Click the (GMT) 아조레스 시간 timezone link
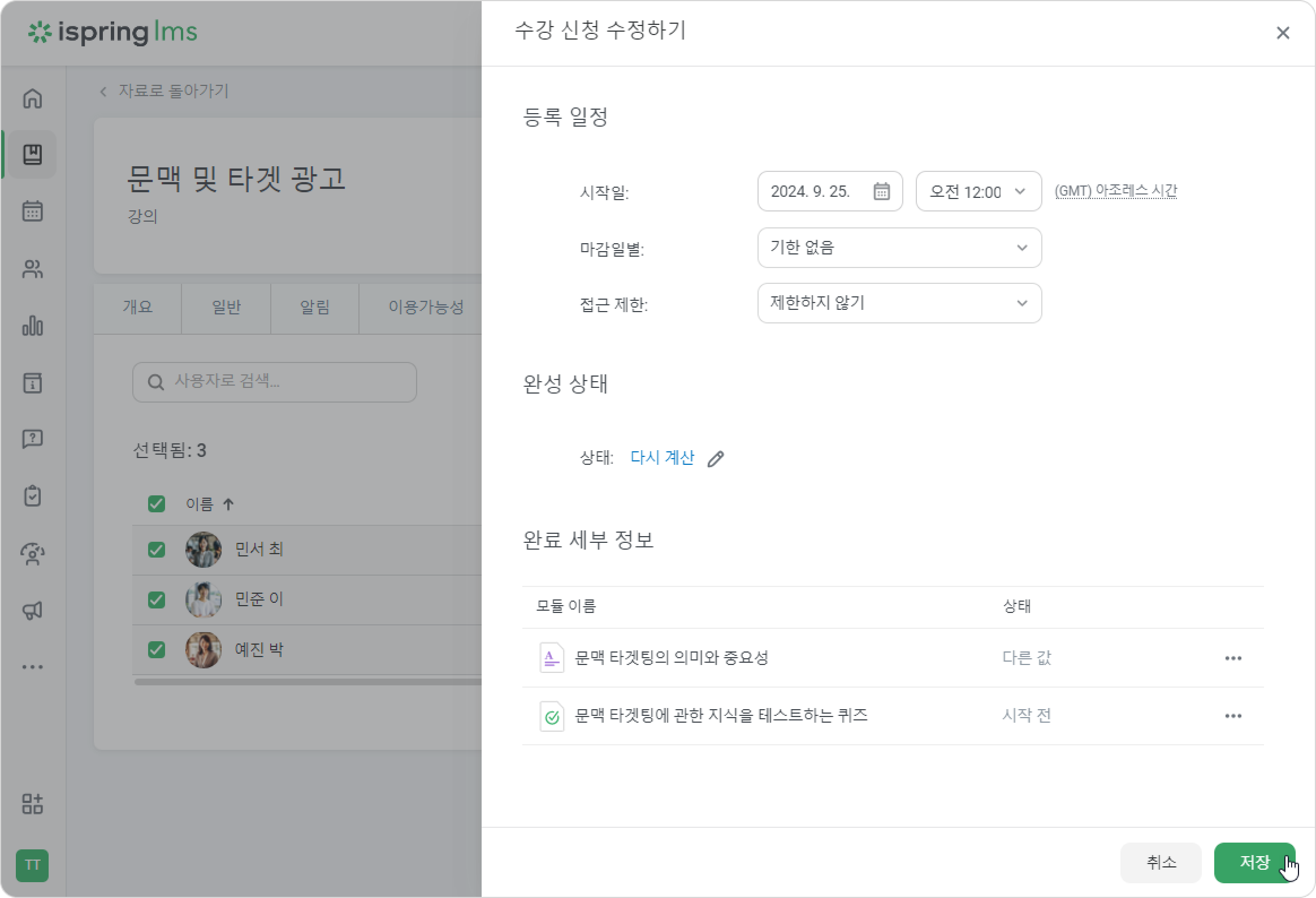Image resolution: width=1316 pixels, height=898 pixels. (x=1115, y=191)
